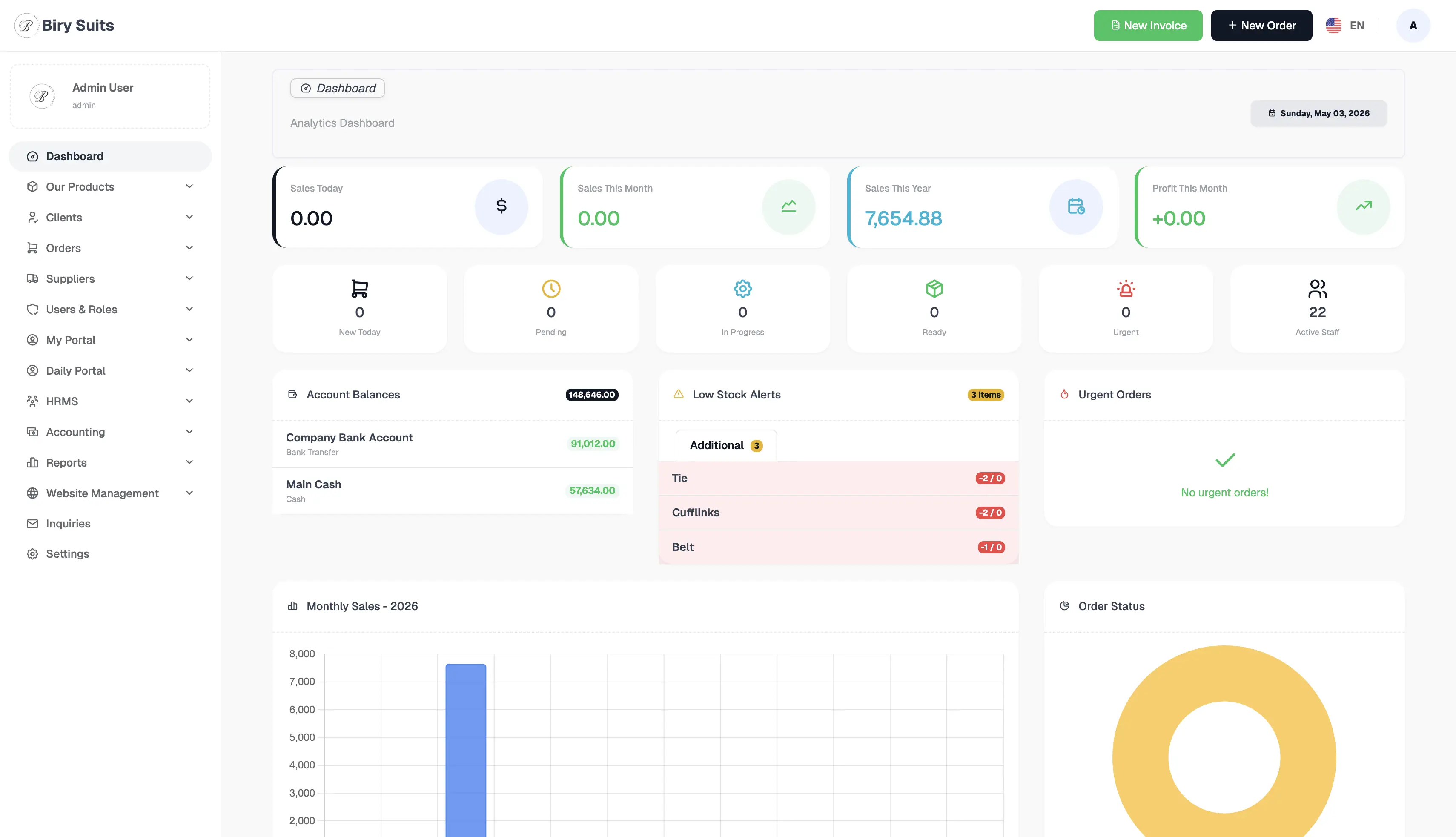Expand the Reports chevron
This screenshot has width=1456, height=837.
coord(189,463)
